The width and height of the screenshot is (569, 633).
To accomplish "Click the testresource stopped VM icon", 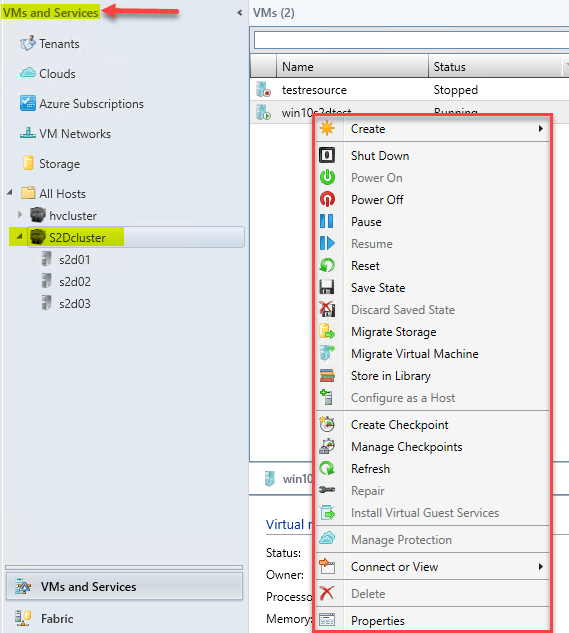I will click(263, 90).
